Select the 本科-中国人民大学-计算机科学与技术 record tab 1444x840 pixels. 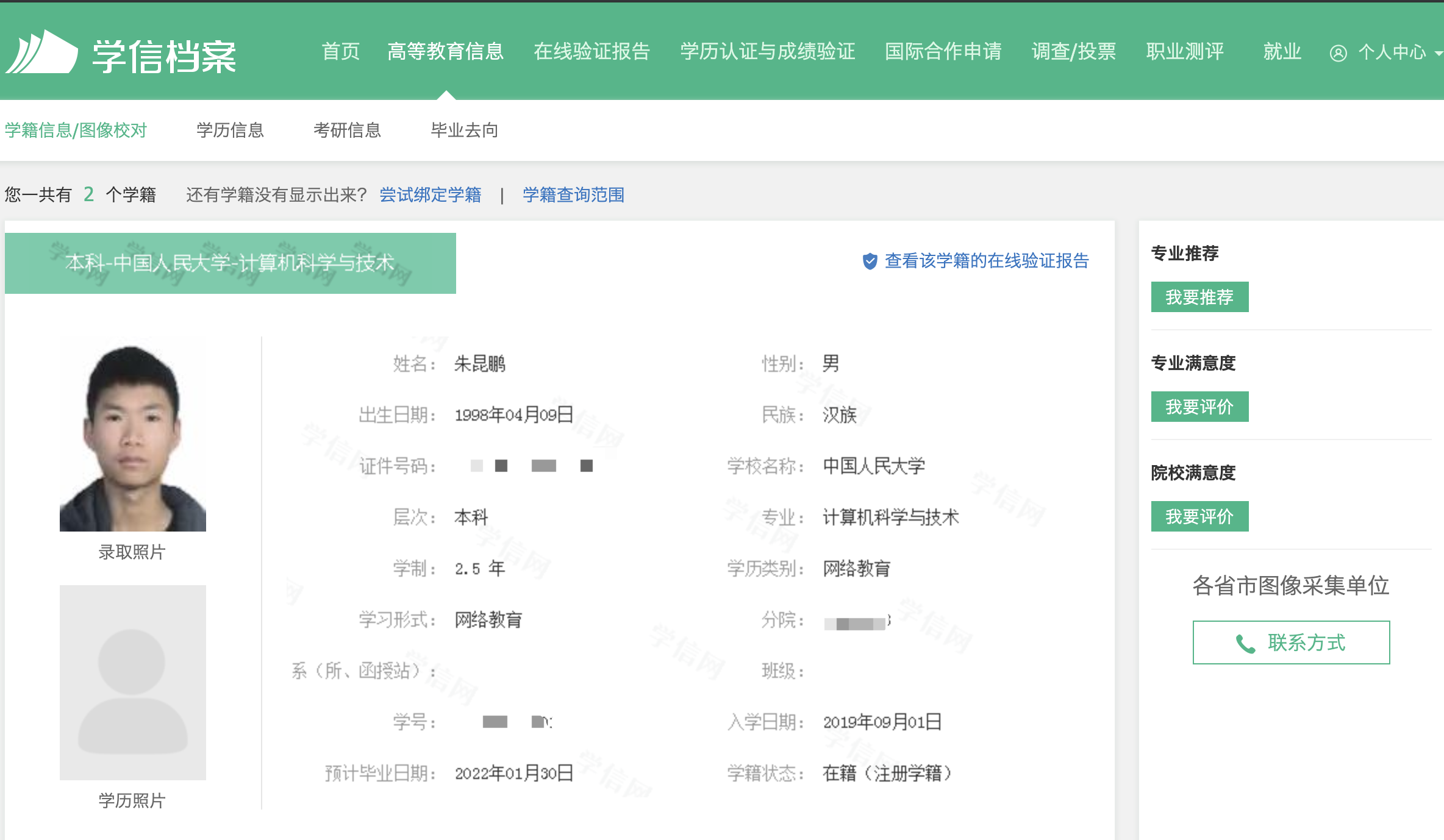231,263
